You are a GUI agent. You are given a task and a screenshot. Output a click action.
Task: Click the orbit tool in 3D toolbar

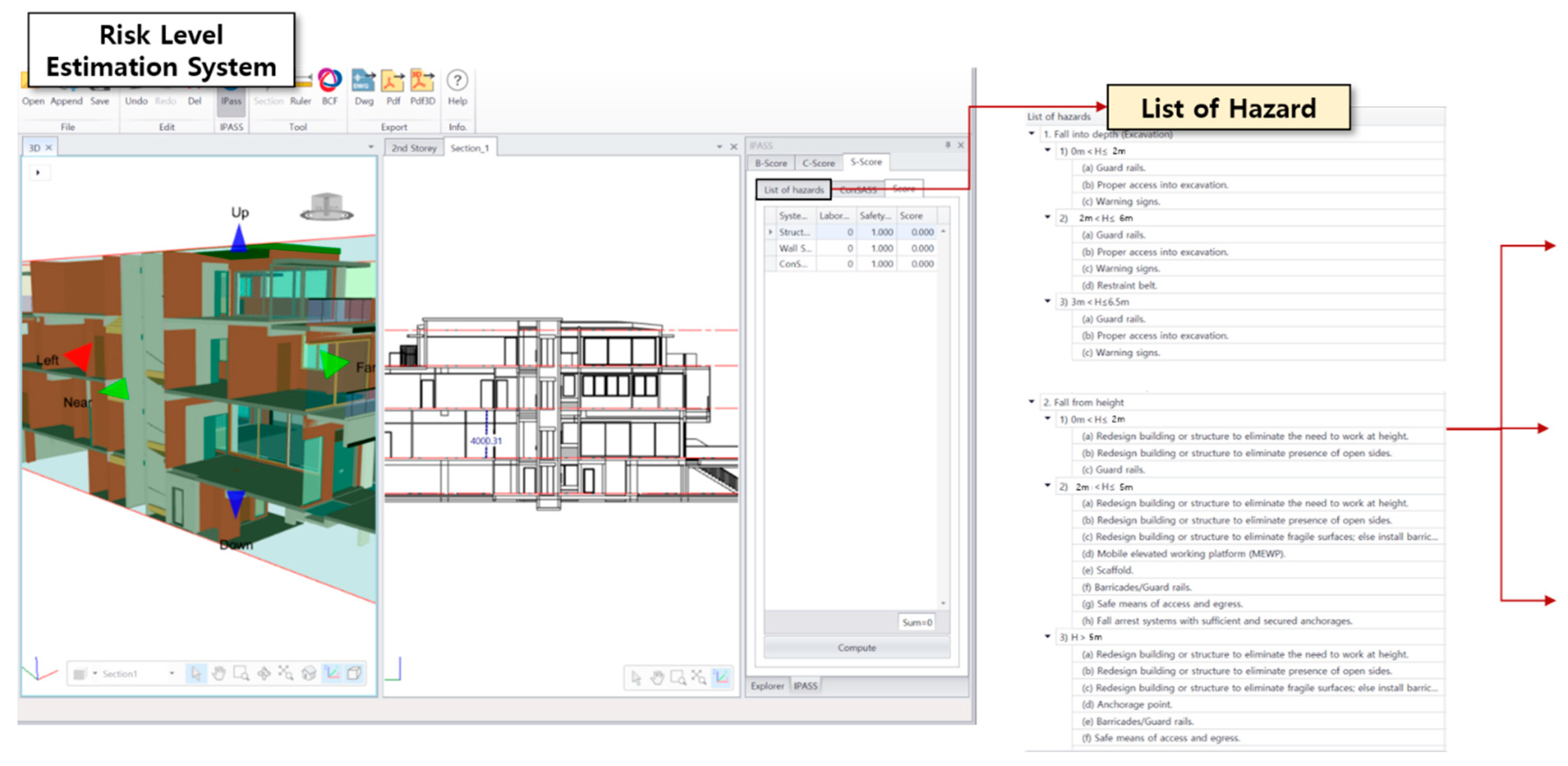click(264, 673)
